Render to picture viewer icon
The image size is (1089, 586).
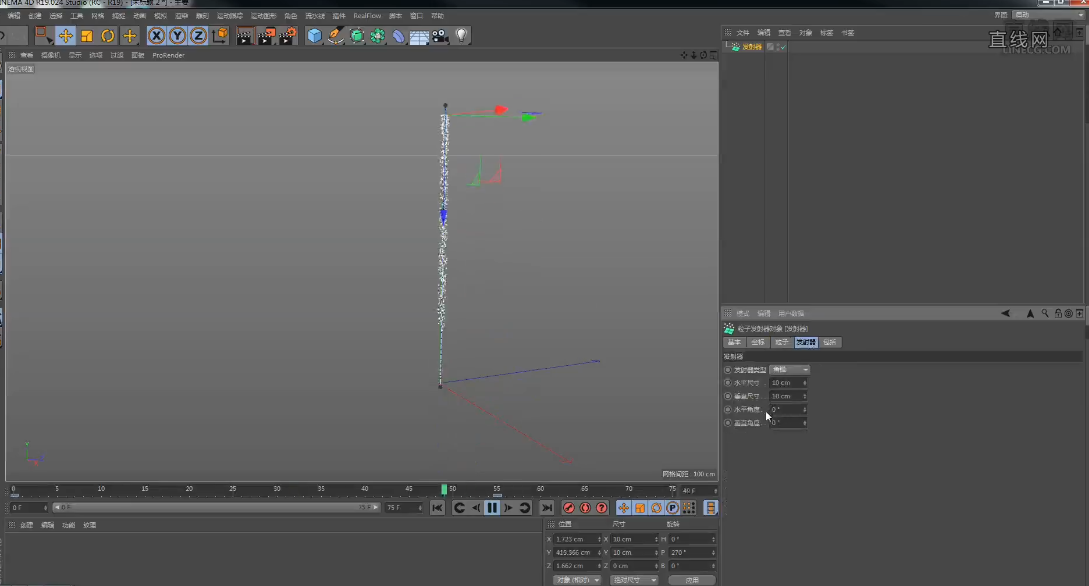pyautogui.click(x=266, y=35)
